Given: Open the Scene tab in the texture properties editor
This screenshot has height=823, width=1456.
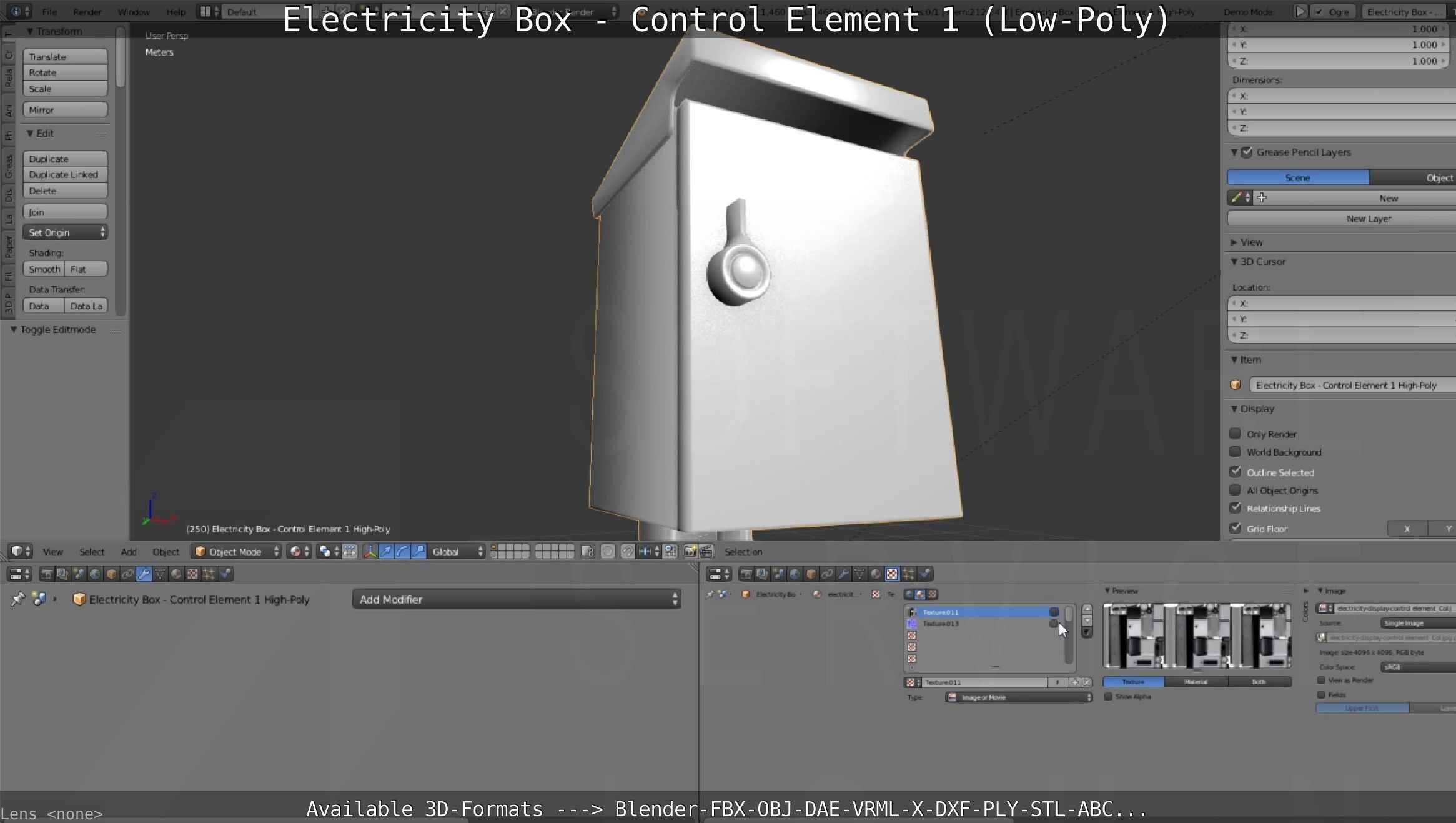Looking at the screenshot, I should pyautogui.click(x=778, y=574).
